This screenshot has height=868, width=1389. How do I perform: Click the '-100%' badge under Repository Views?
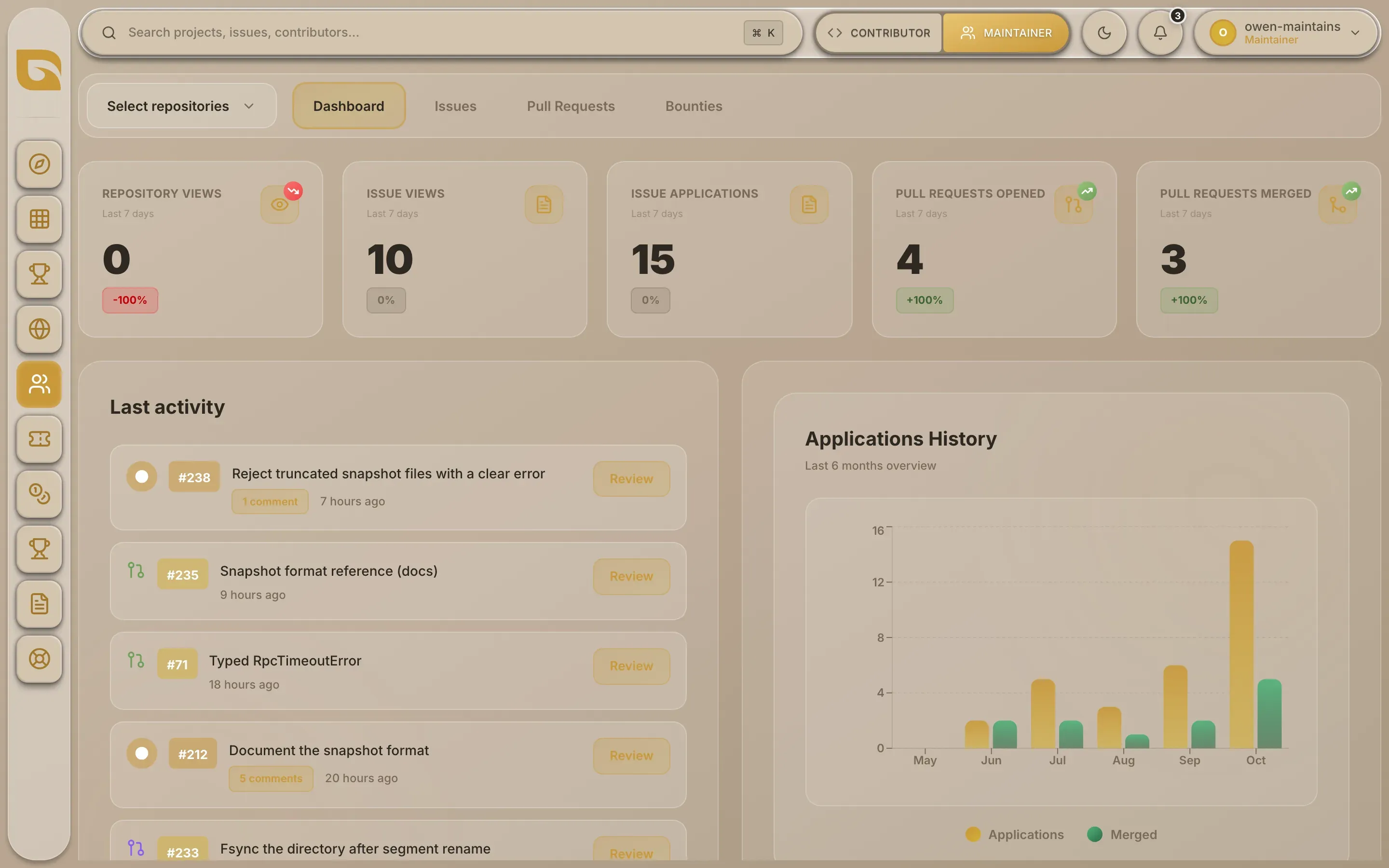coord(130,300)
